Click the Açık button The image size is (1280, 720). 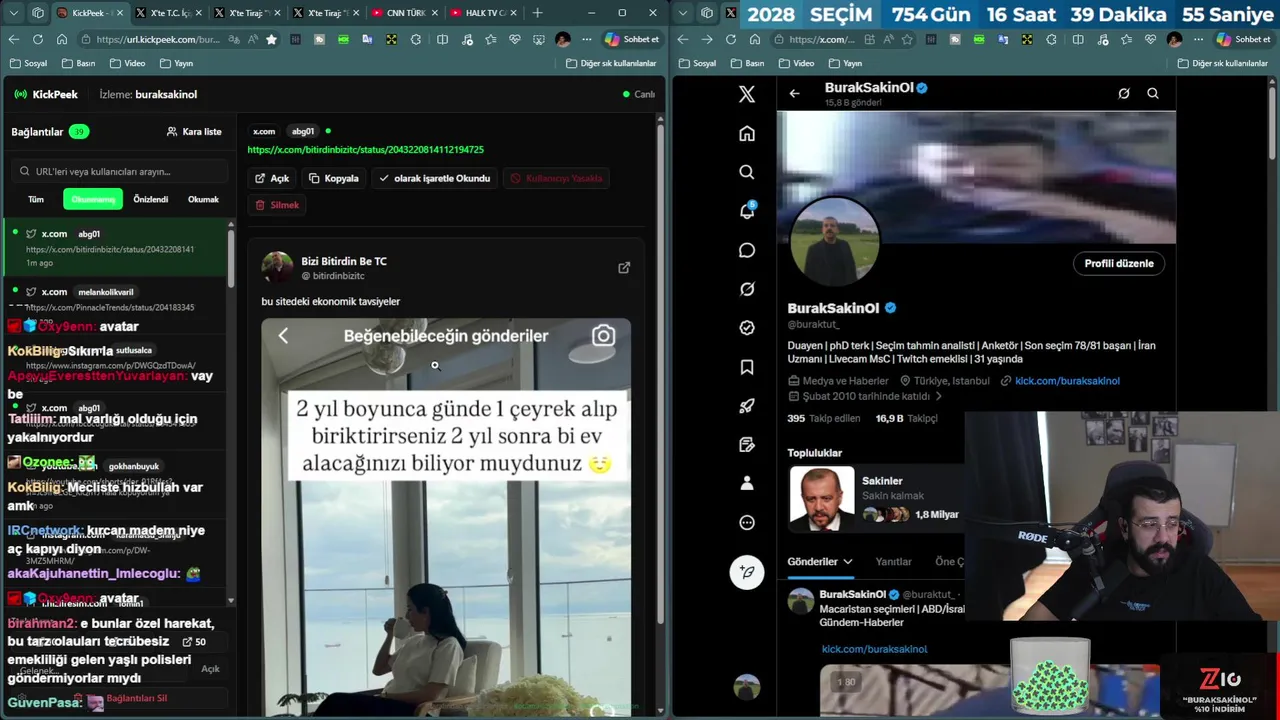pyautogui.click(x=272, y=178)
